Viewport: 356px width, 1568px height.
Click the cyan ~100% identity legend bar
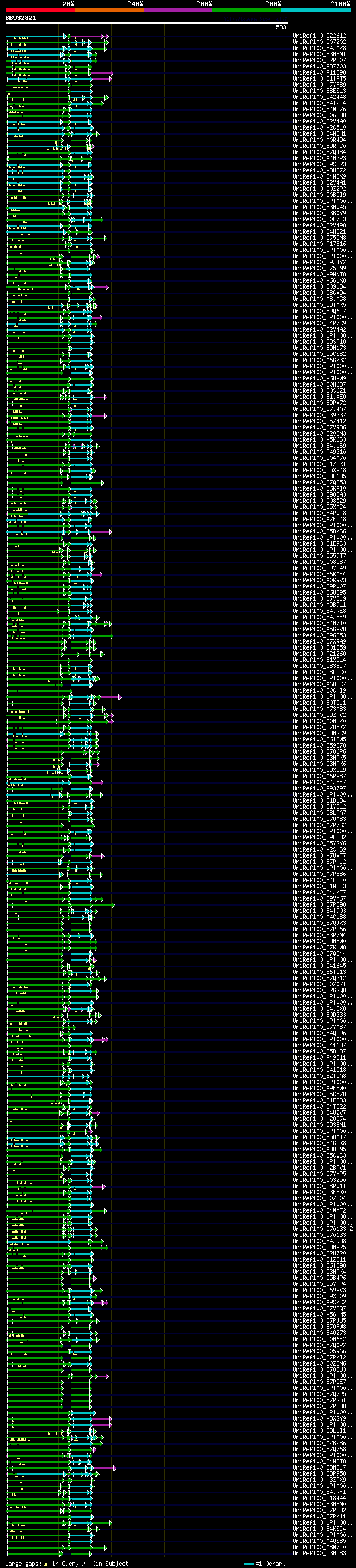tap(316, 10)
